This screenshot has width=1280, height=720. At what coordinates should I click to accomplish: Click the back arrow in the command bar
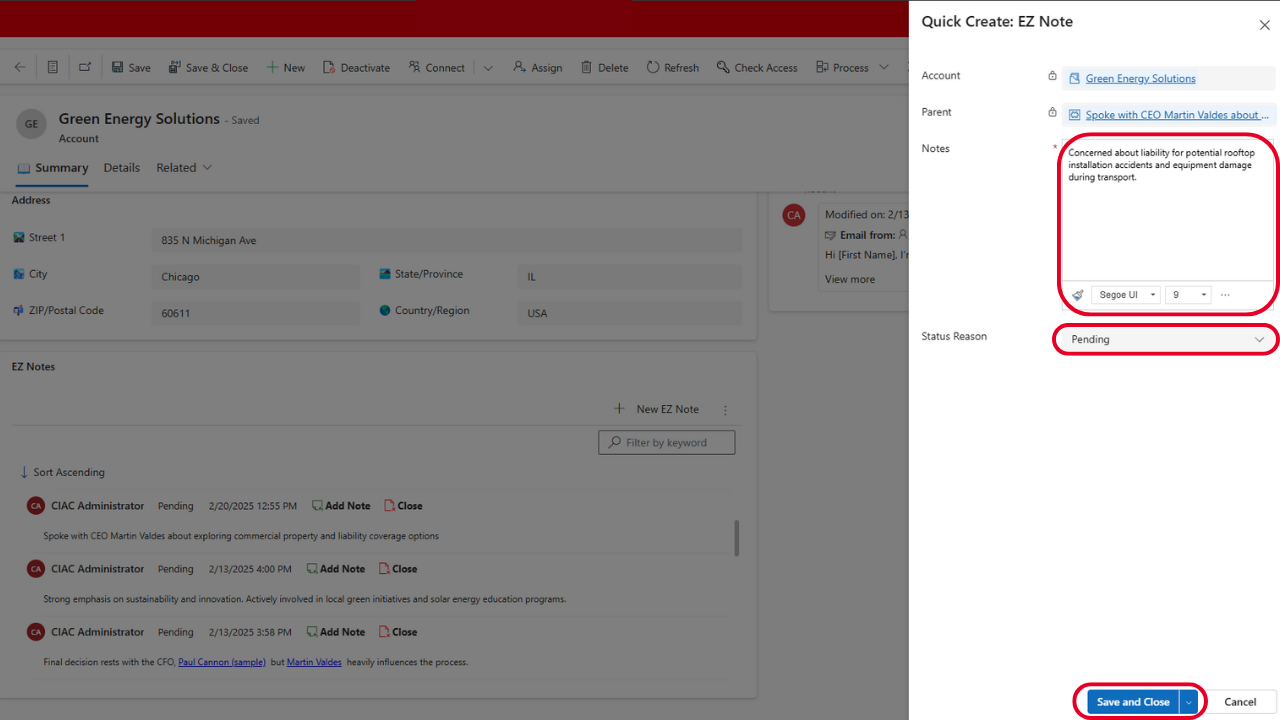20,67
